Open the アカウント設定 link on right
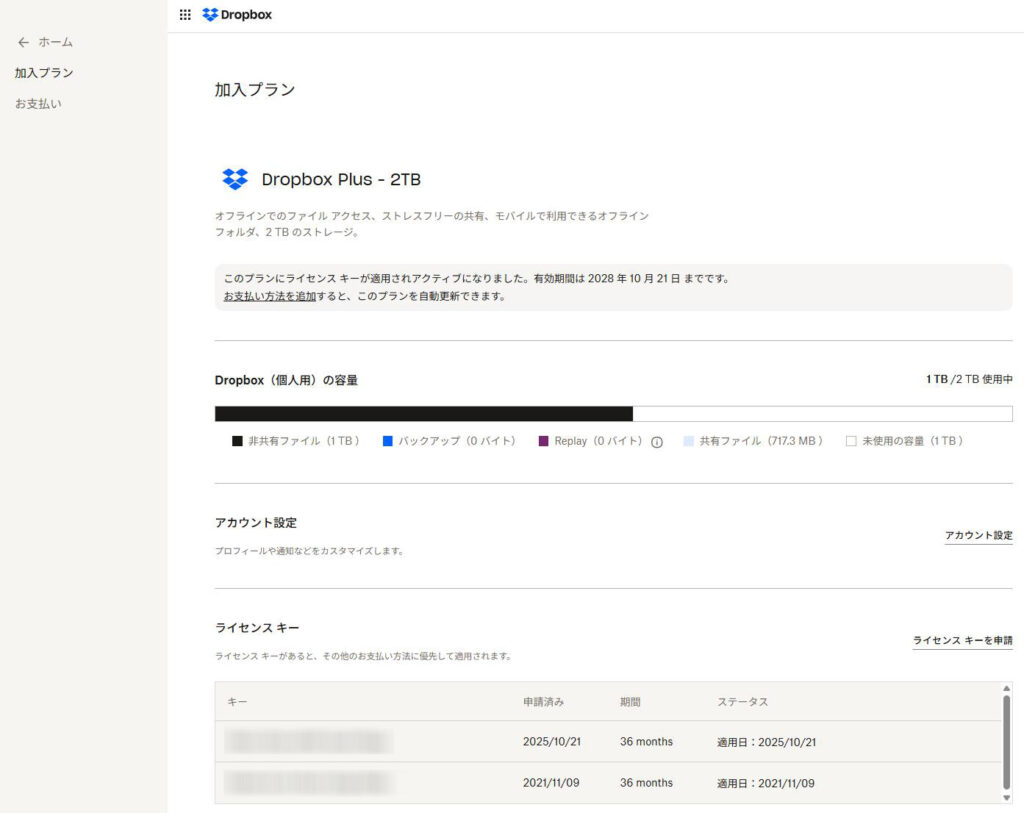The height and width of the screenshot is (813, 1024). click(978, 536)
